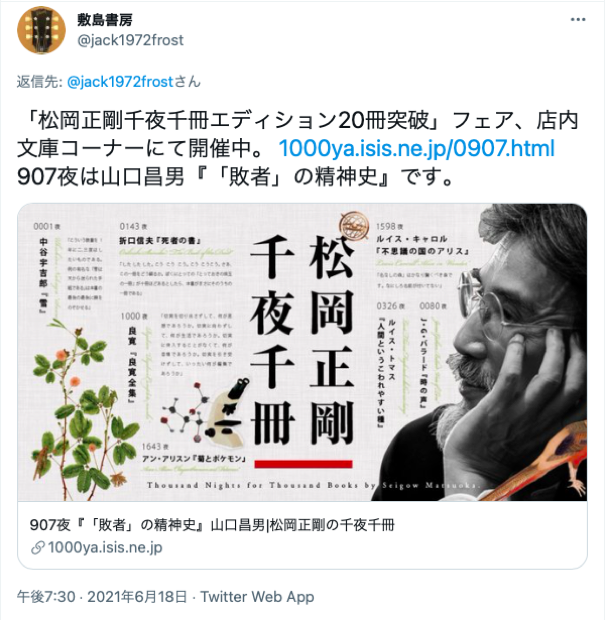Click the guitar headstock profile avatar
This screenshot has height=620, width=607.
[41, 30]
